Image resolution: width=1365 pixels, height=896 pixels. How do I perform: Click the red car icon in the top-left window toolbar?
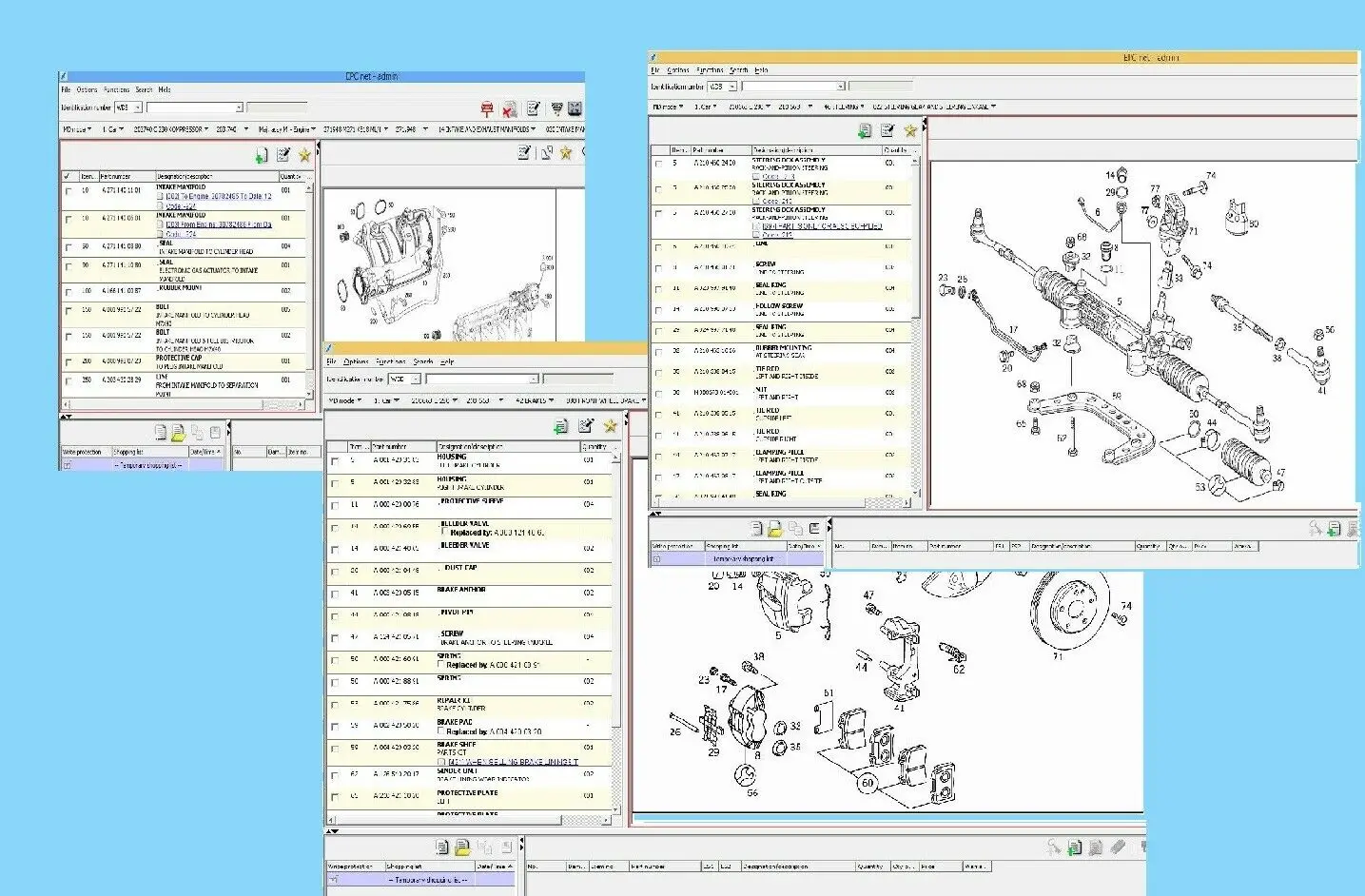click(487, 109)
